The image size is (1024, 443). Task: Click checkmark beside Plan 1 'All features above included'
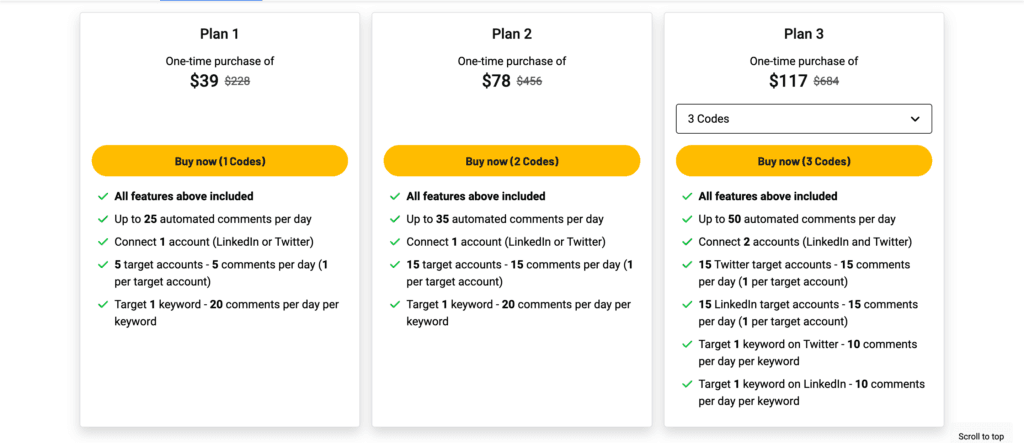(103, 196)
